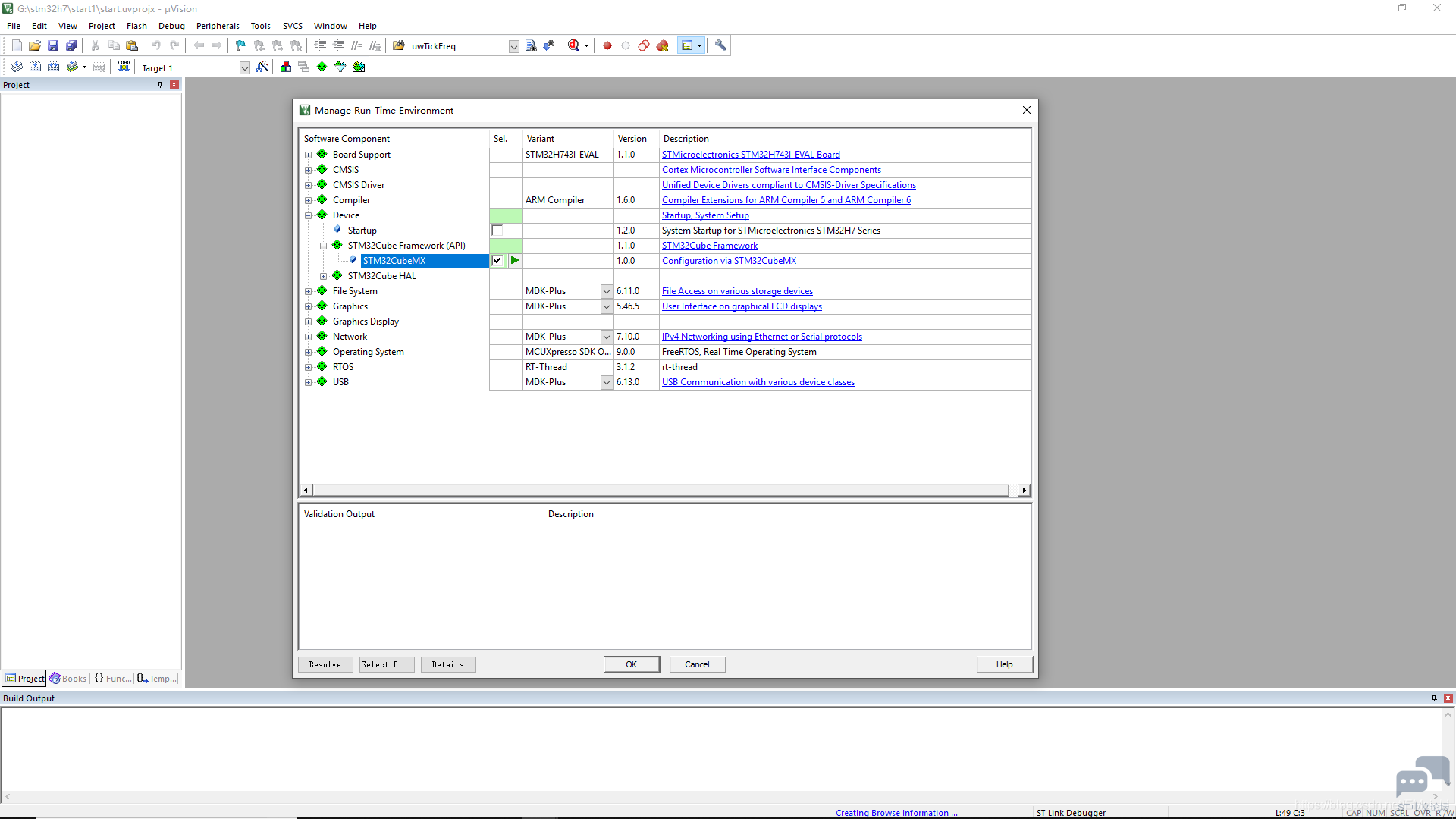Open the File System variant dropdown
1456x819 pixels.
[x=607, y=291]
